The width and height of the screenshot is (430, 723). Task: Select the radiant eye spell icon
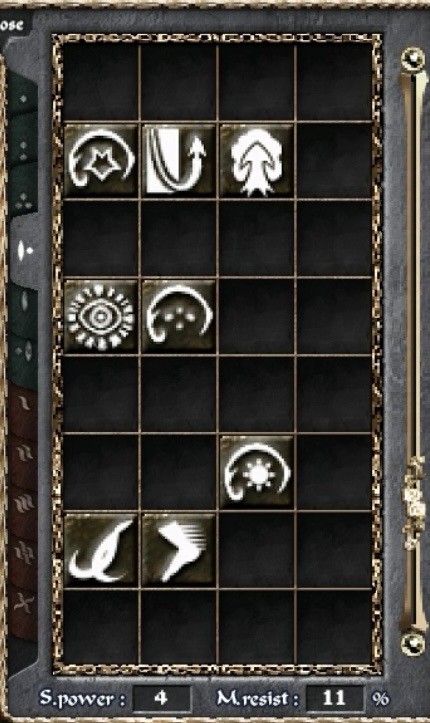(101, 316)
